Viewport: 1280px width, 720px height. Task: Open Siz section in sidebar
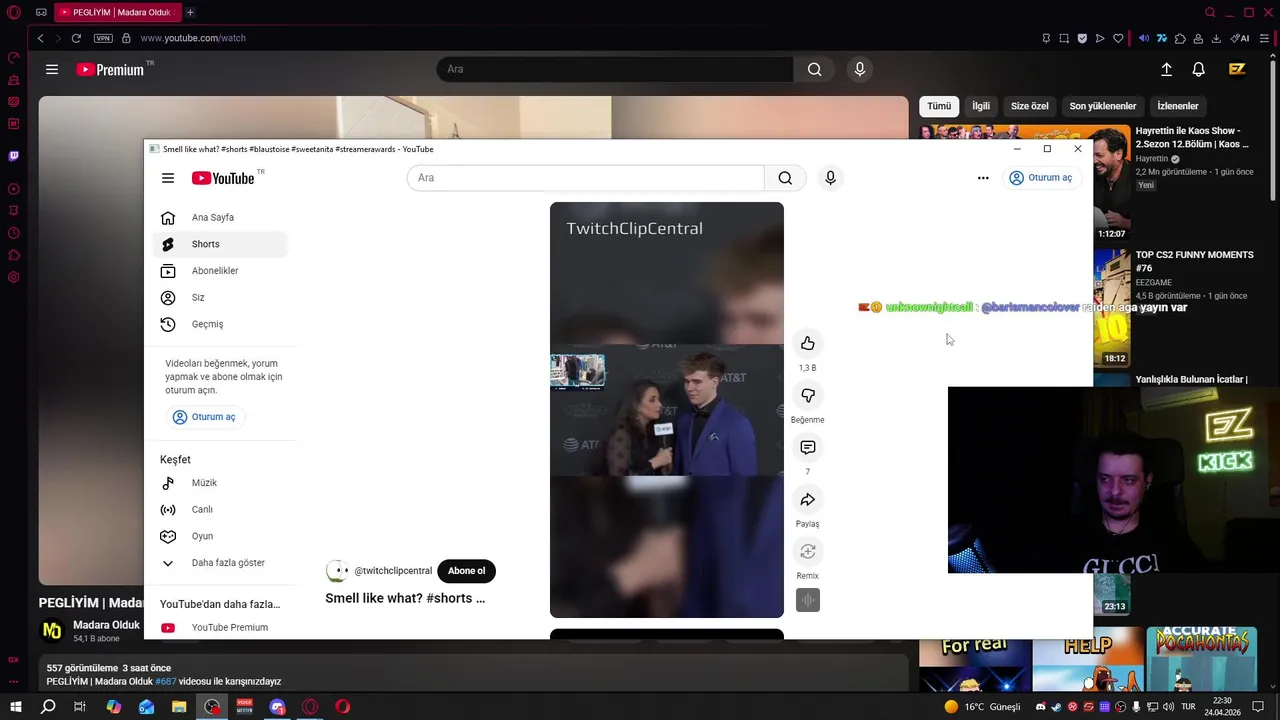[220, 298]
